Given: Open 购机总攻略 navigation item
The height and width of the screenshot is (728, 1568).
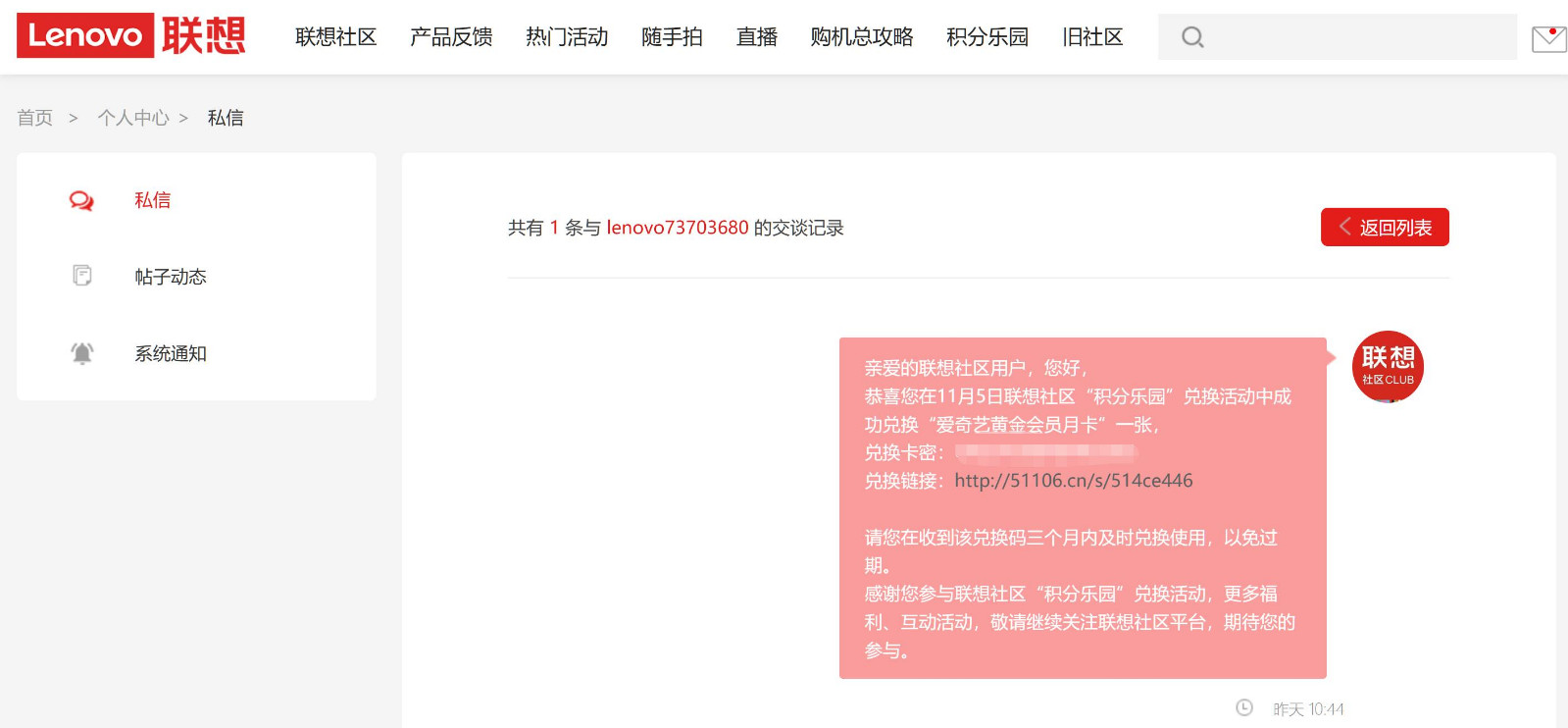Looking at the screenshot, I should [862, 37].
